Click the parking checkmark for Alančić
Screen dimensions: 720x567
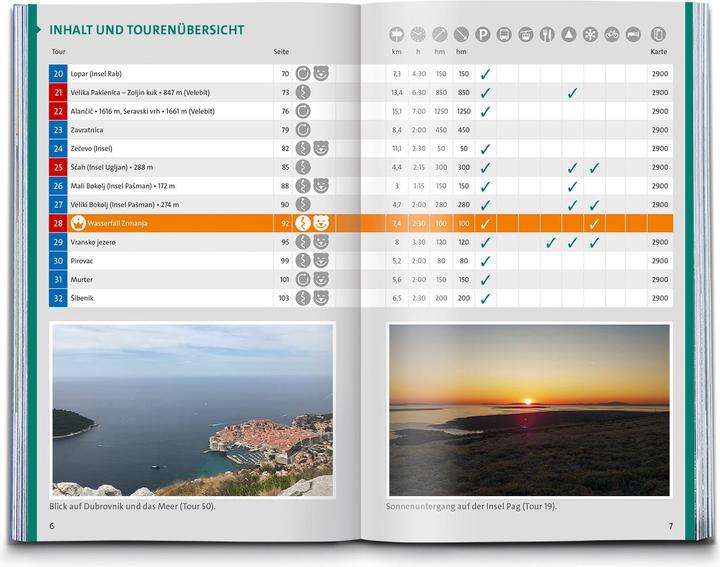click(x=485, y=112)
